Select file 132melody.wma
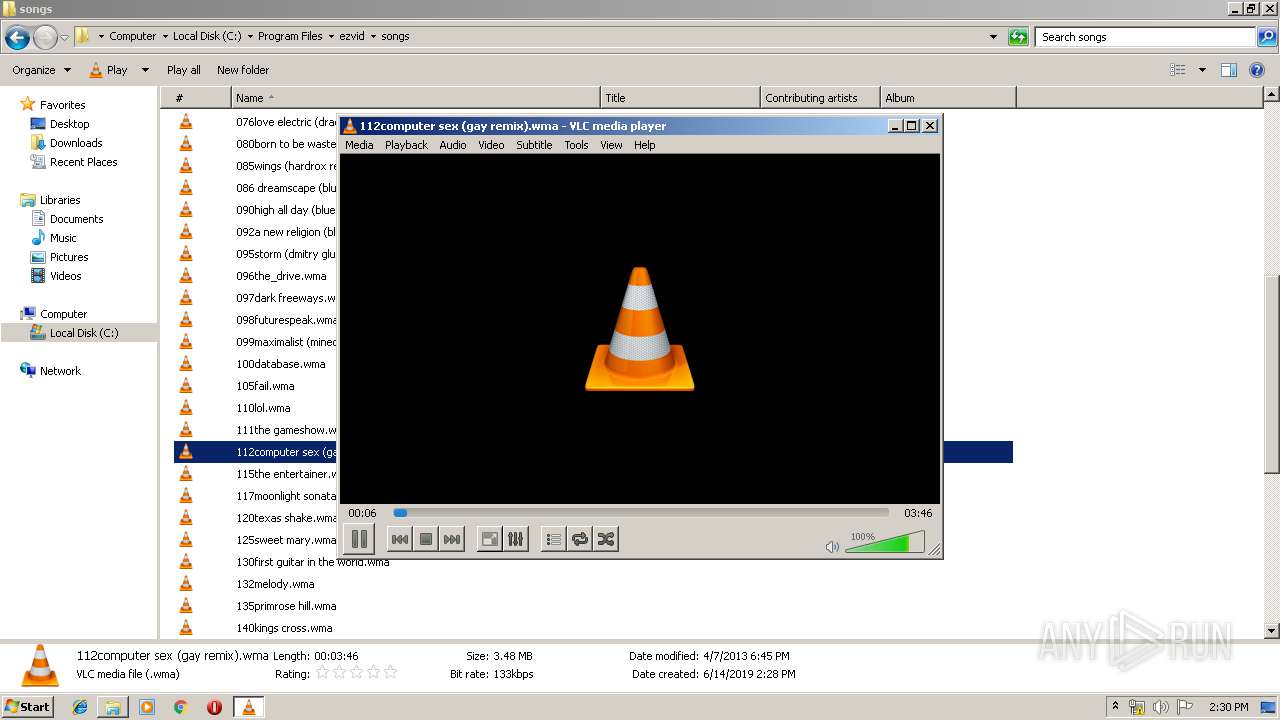This screenshot has width=1280, height=720. click(275, 584)
